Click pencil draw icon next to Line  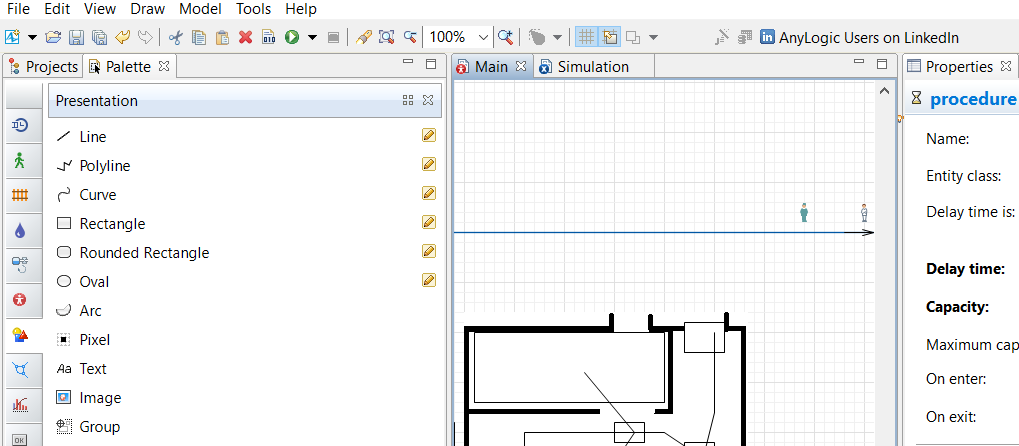point(429,136)
